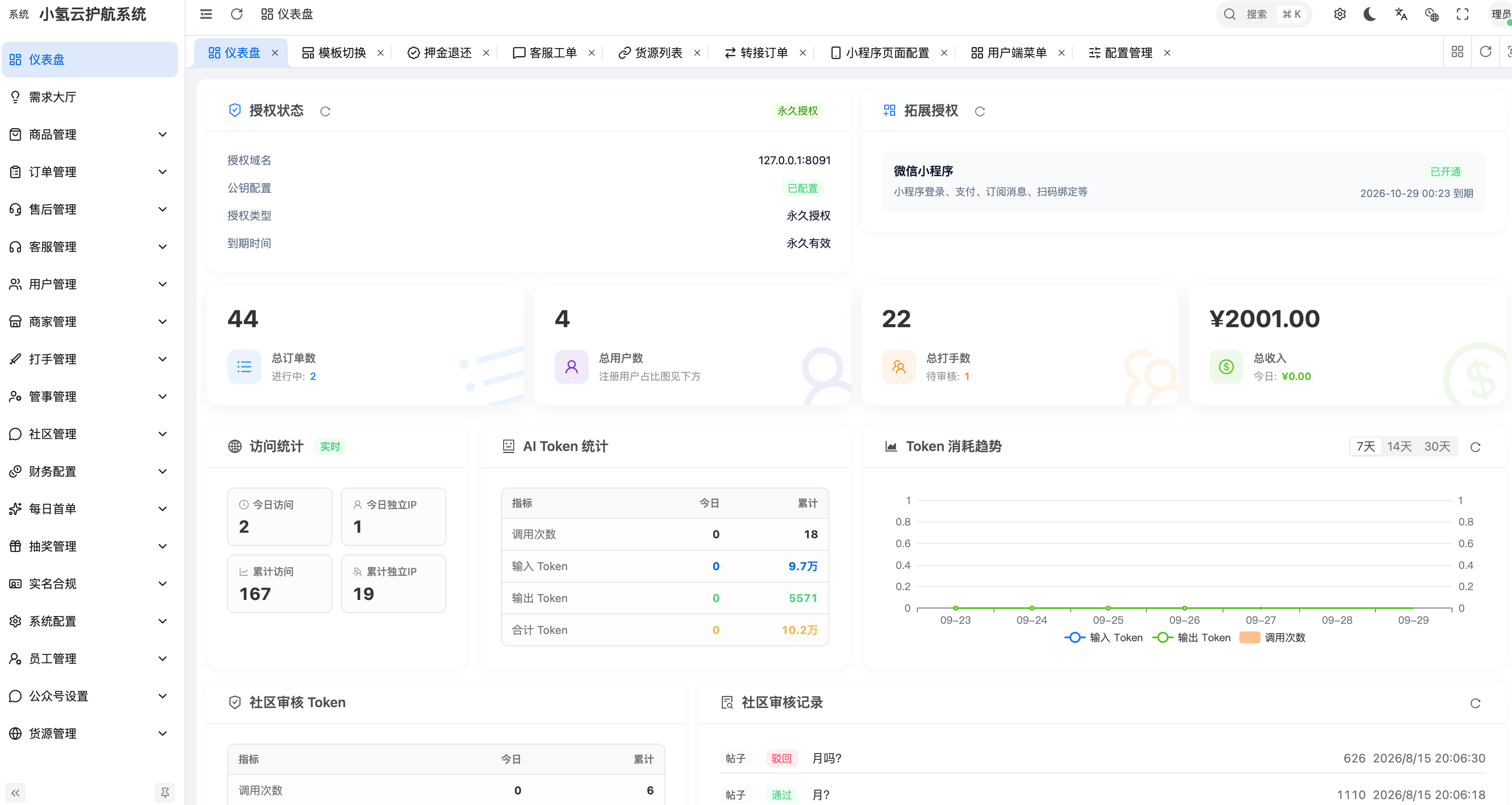
Task: Collapse sidebar menu via hamburger icon
Action: click(206, 14)
